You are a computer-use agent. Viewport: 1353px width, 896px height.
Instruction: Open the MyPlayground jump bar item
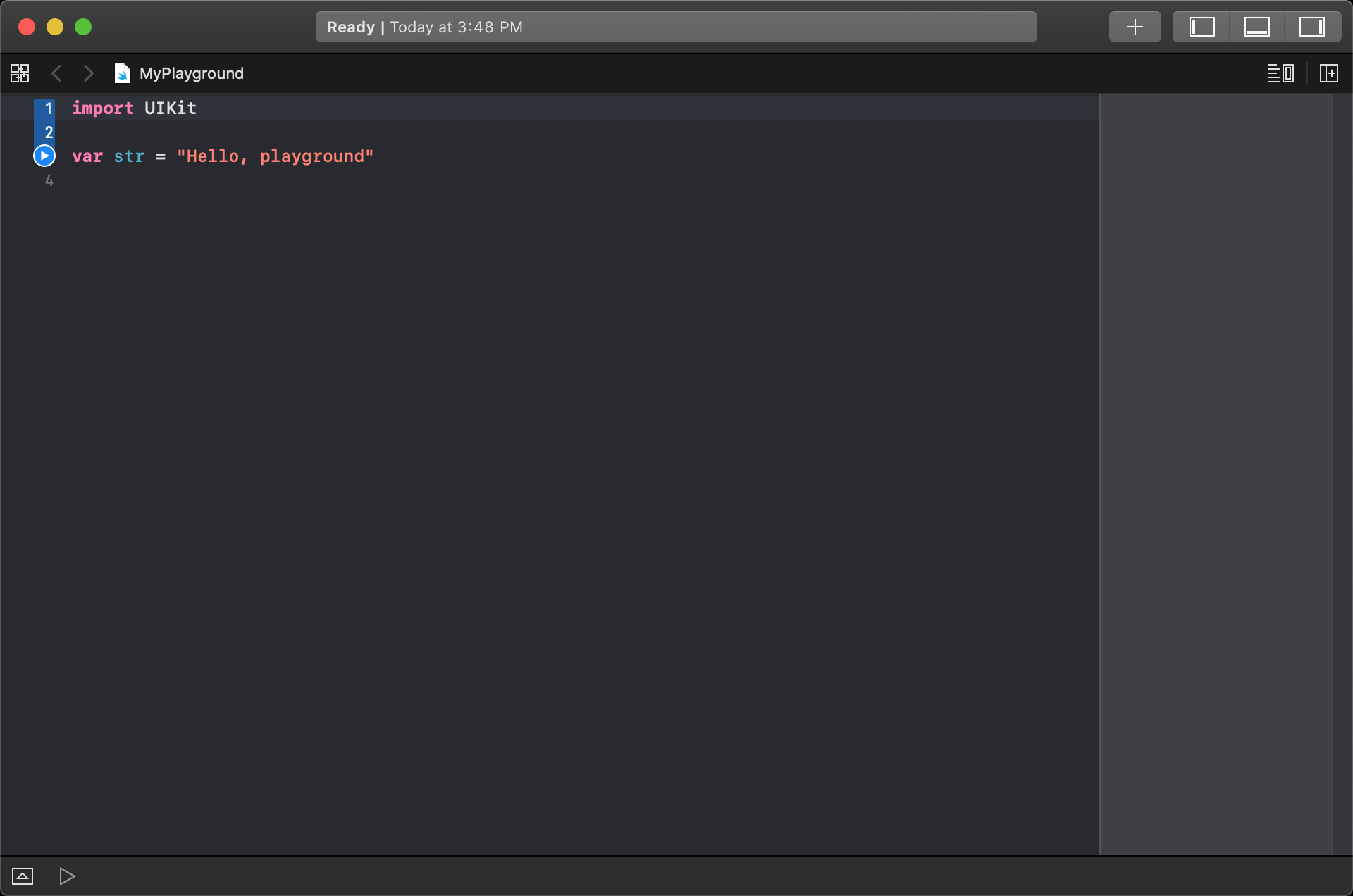tap(192, 73)
